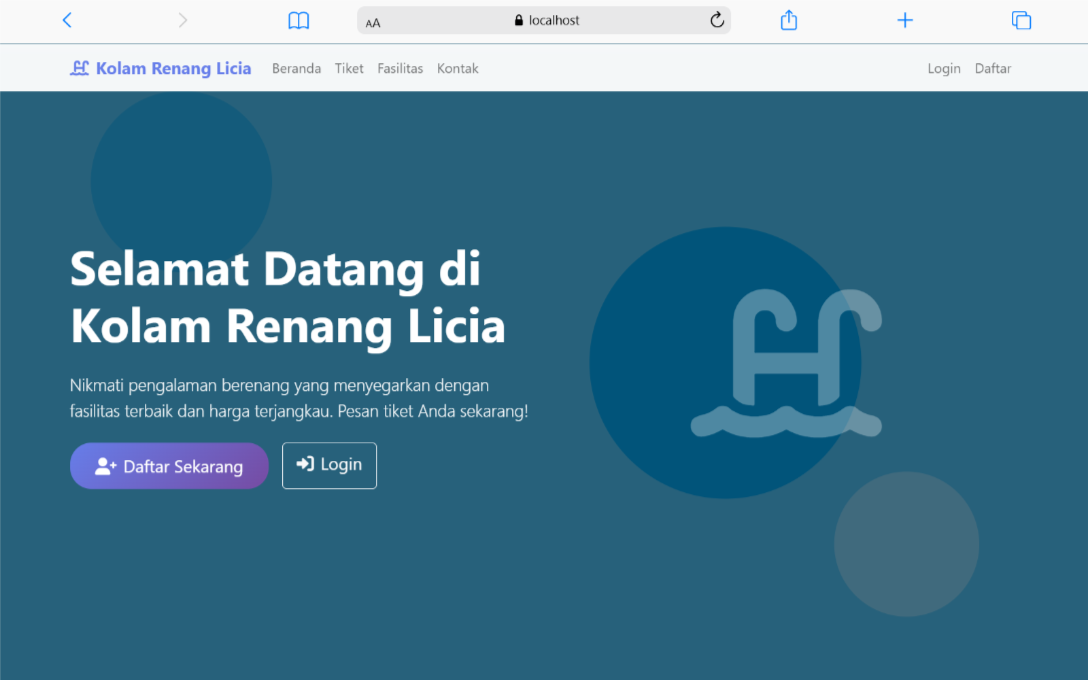Viewport: 1088px width, 680px height.
Task: Click the large pool ladder illustration
Action: (786, 363)
